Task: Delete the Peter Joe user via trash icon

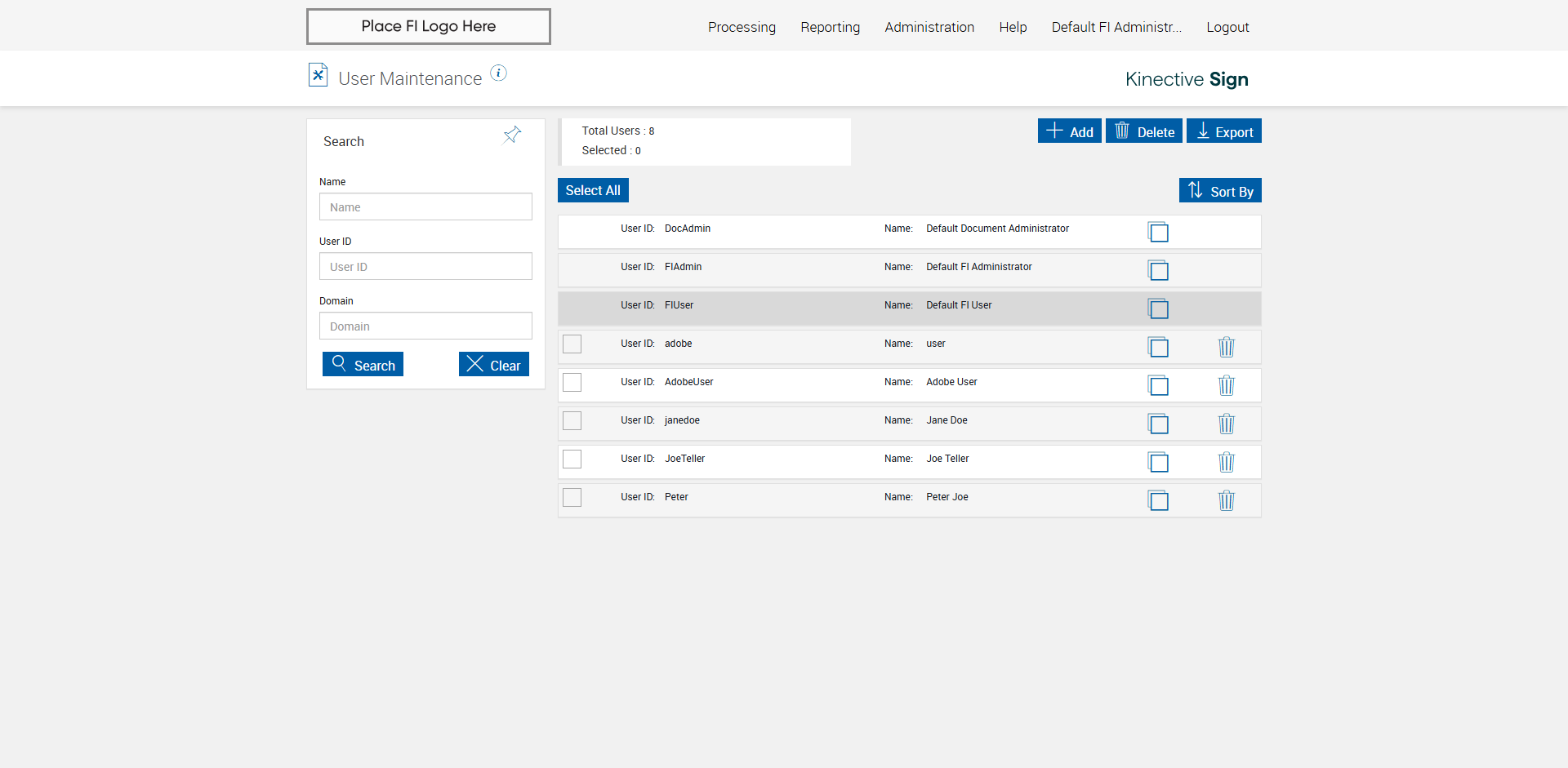Action: [1226, 500]
